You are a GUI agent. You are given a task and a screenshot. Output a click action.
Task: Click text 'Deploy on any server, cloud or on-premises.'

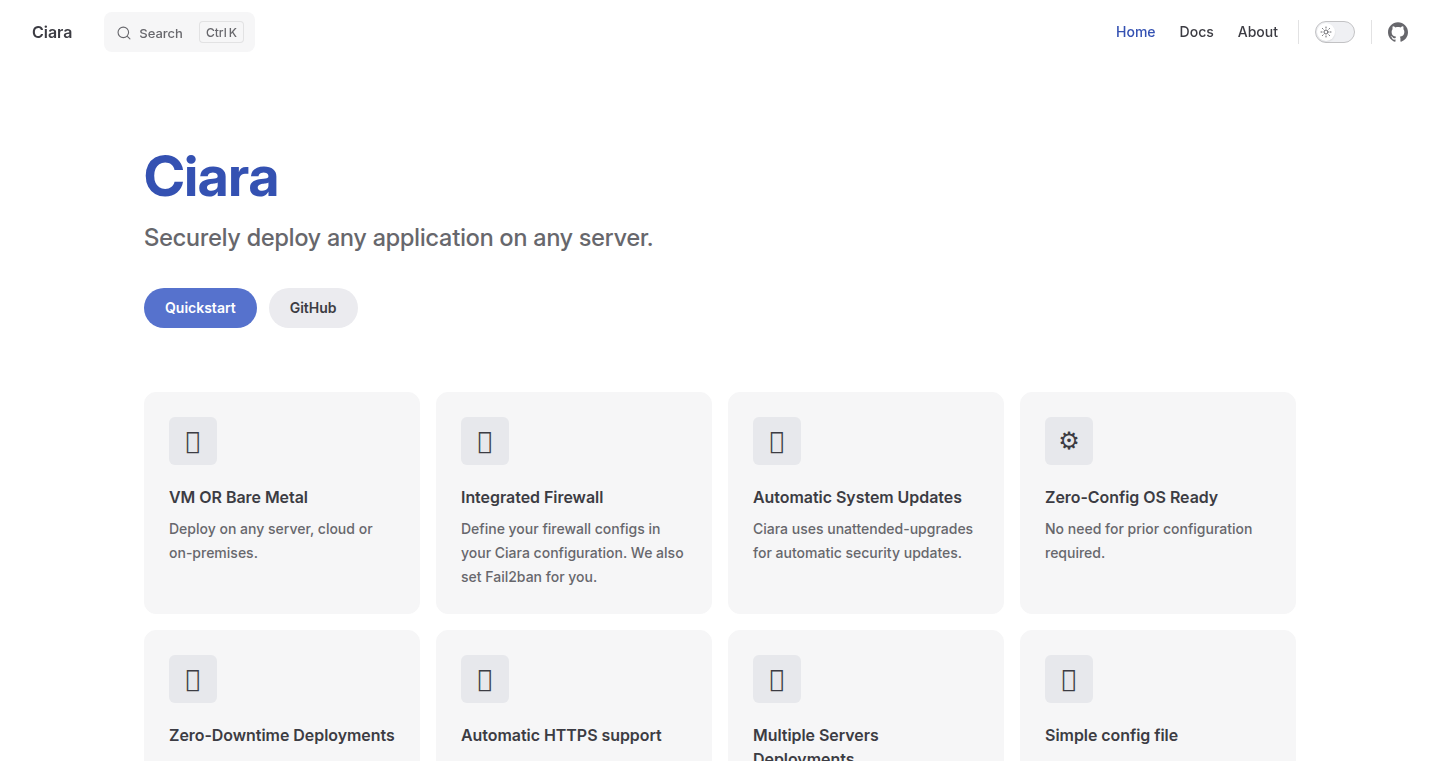pos(271,541)
